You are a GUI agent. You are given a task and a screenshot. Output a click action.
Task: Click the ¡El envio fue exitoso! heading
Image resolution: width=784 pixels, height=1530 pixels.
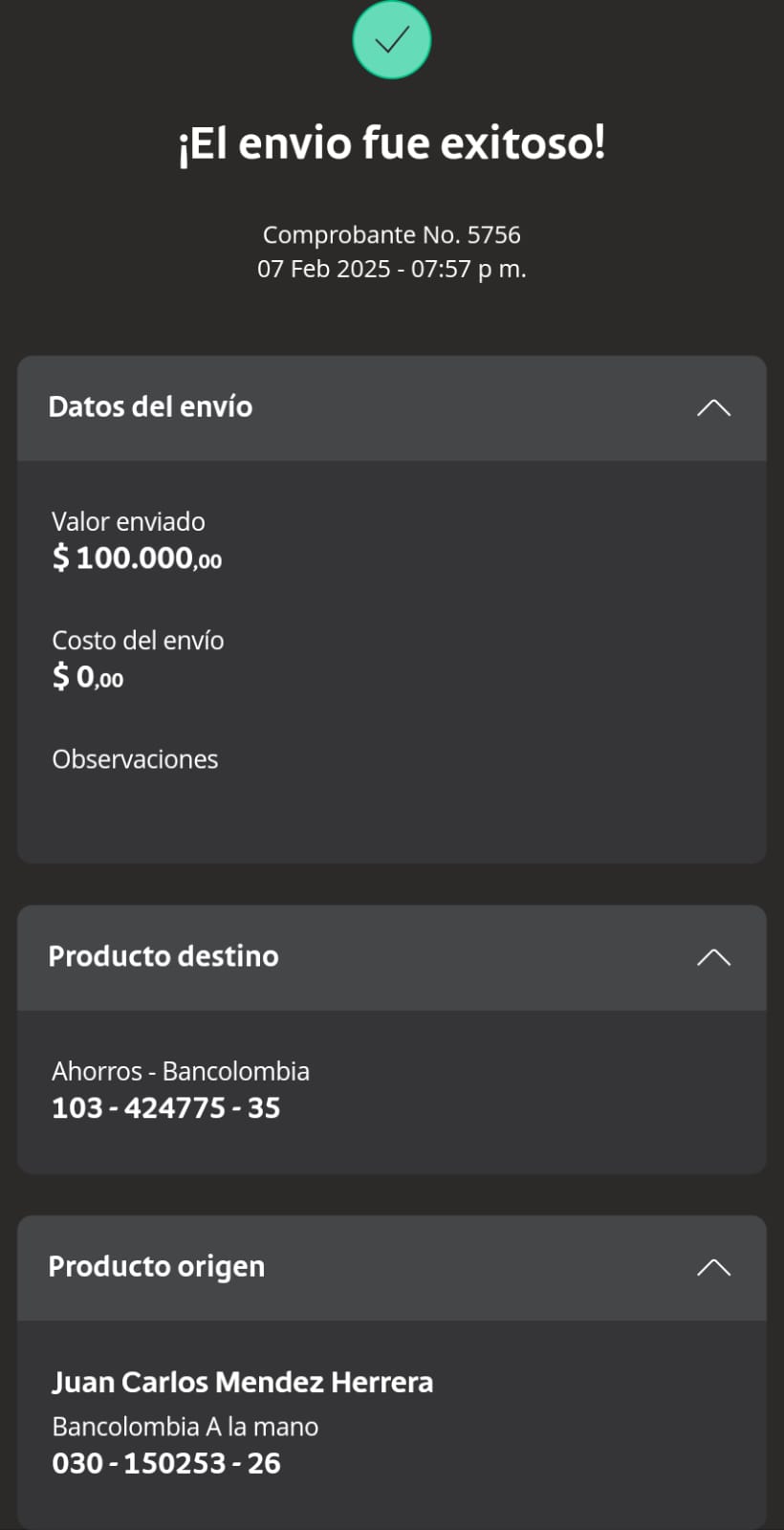pyautogui.click(x=392, y=143)
